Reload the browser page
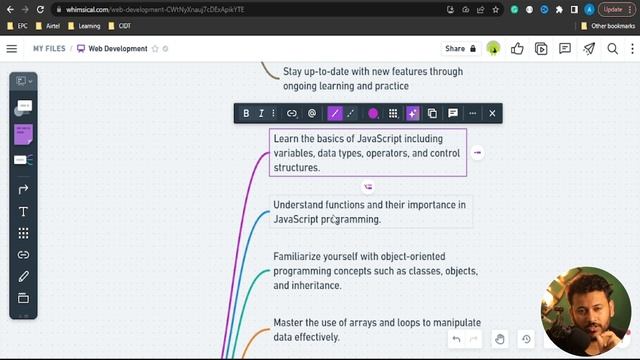Image resolution: width=640 pixels, height=360 pixels. 40,9
